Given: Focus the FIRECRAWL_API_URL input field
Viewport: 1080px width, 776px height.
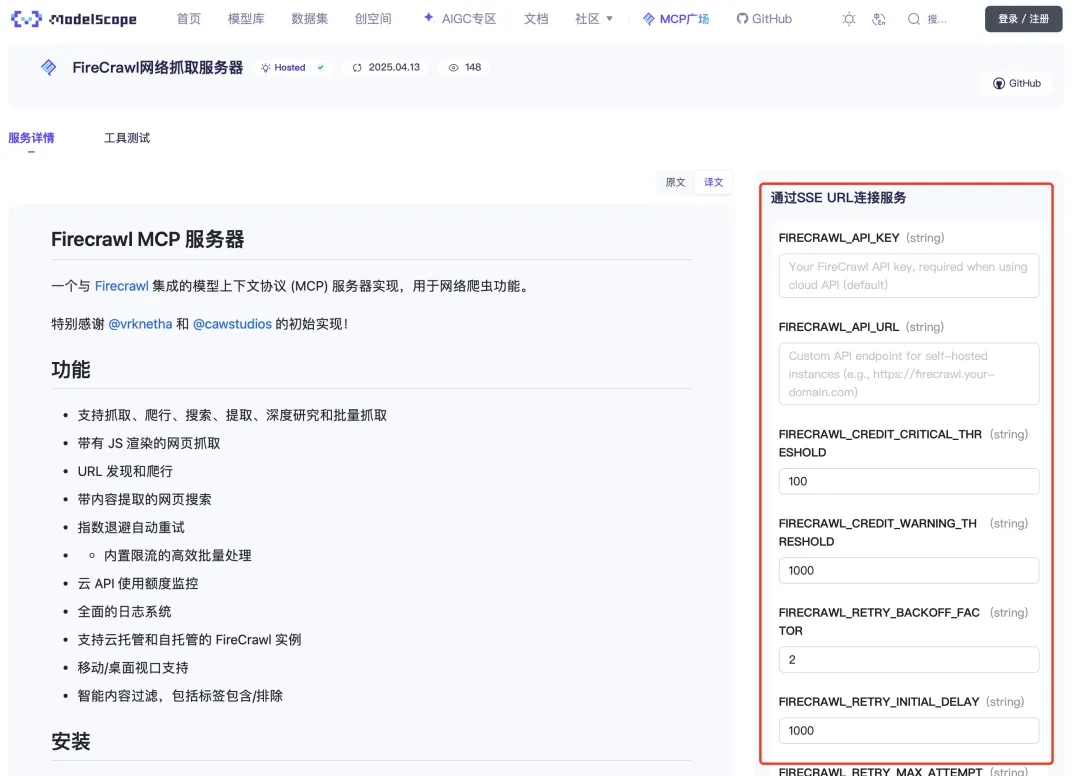Looking at the screenshot, I should point(908,374).
